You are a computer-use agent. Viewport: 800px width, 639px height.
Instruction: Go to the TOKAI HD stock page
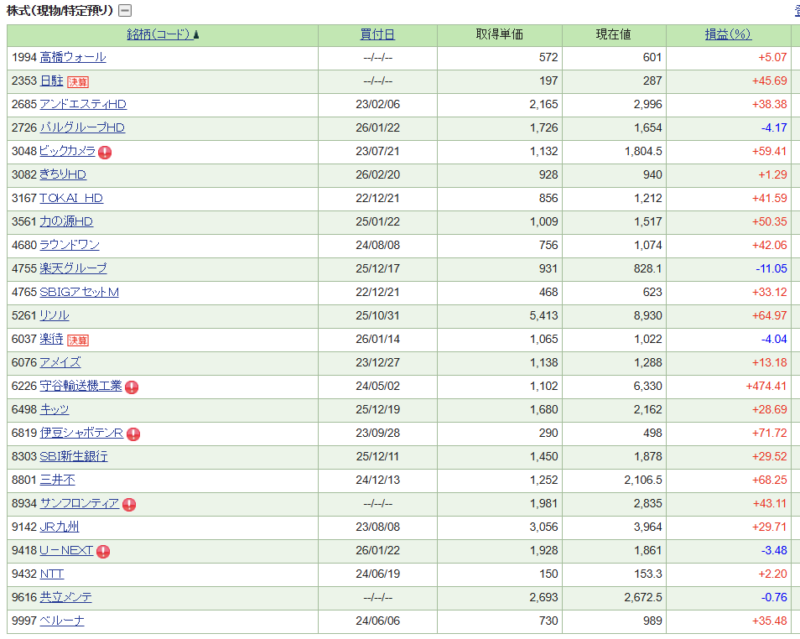coord(71,198)
